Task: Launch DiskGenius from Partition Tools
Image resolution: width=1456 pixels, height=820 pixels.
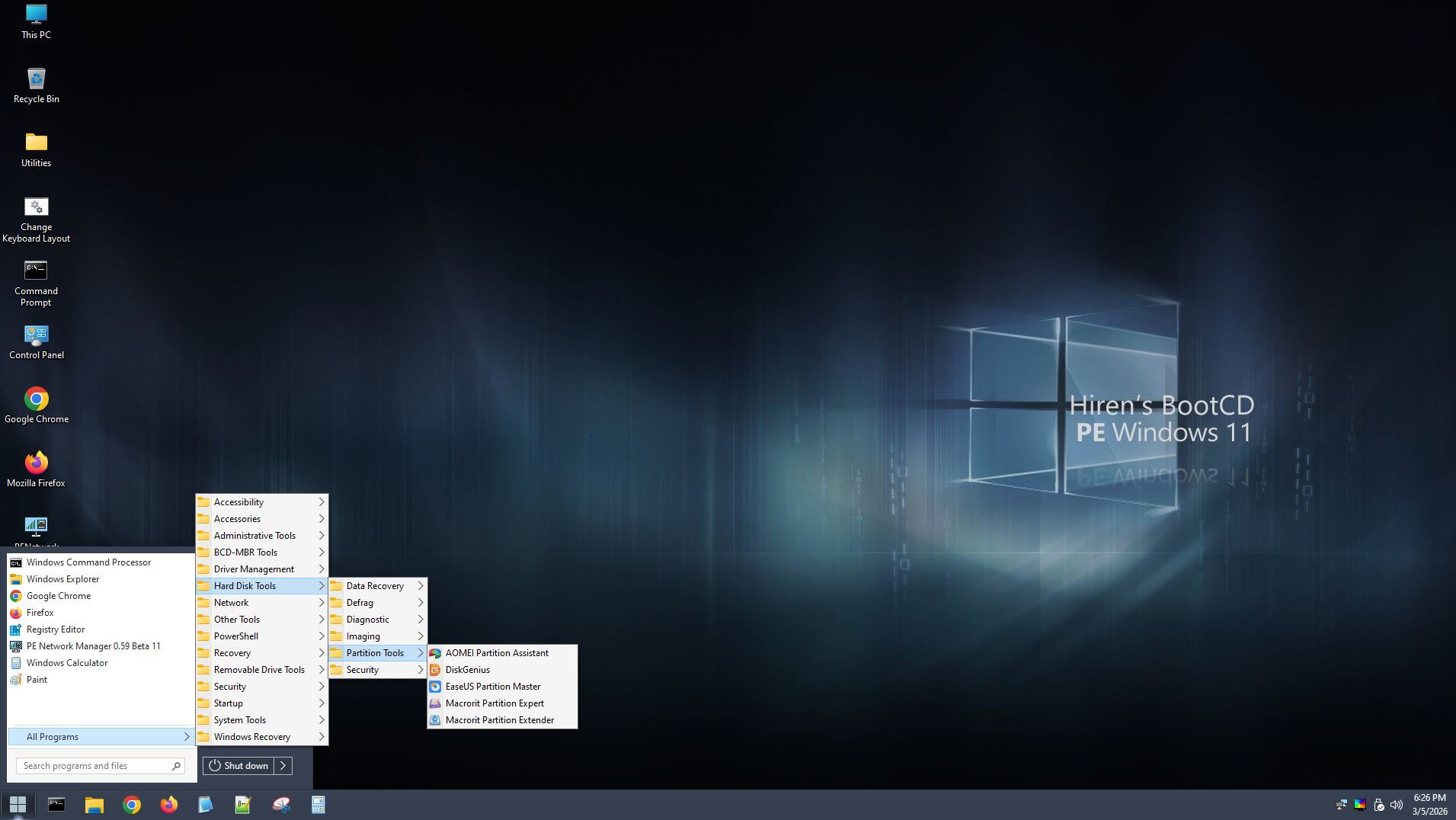Action: tap(502, 670)
